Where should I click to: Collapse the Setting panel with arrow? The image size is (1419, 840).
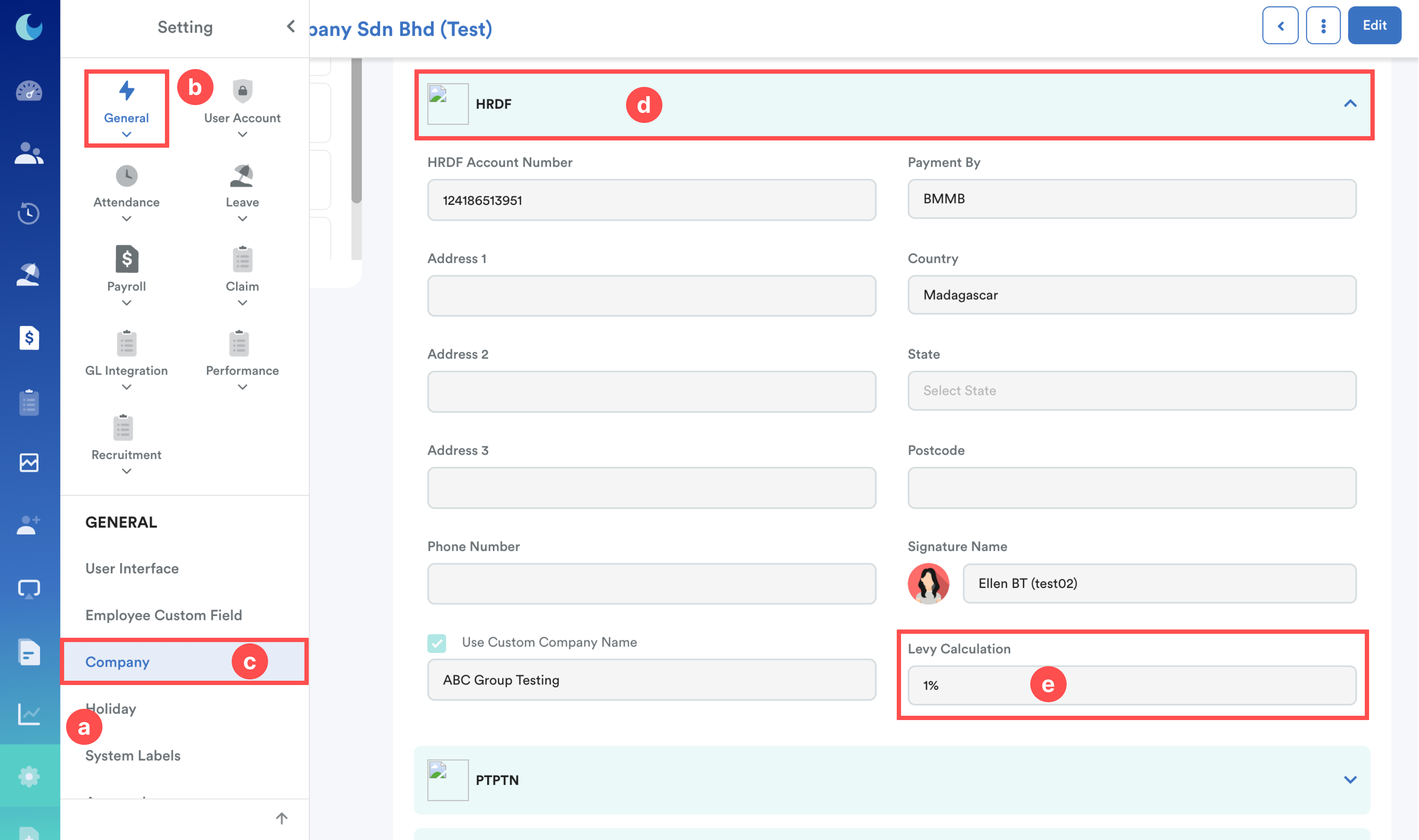pos(291,27)
